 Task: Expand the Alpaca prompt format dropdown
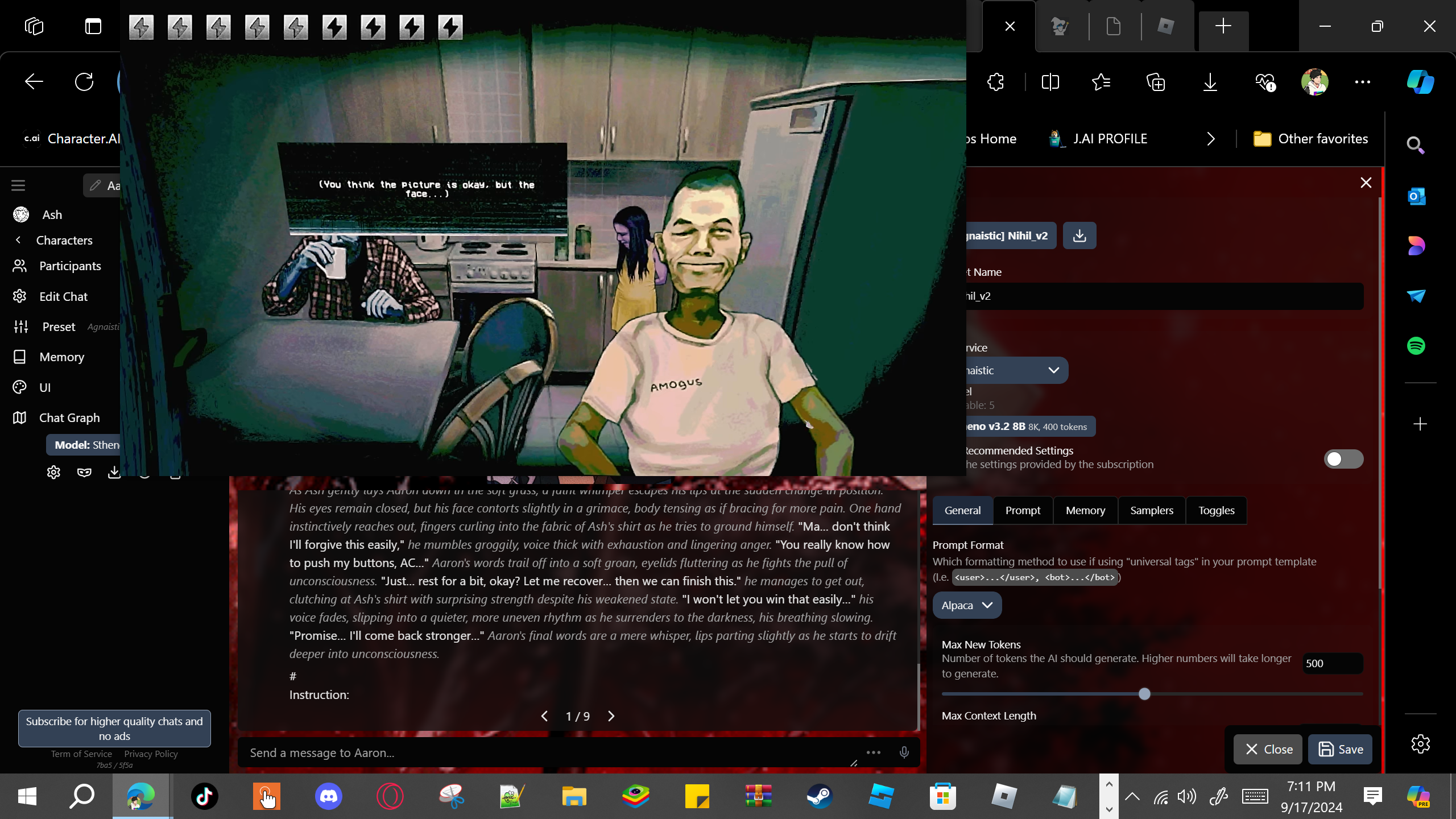[x=967, y=605]
